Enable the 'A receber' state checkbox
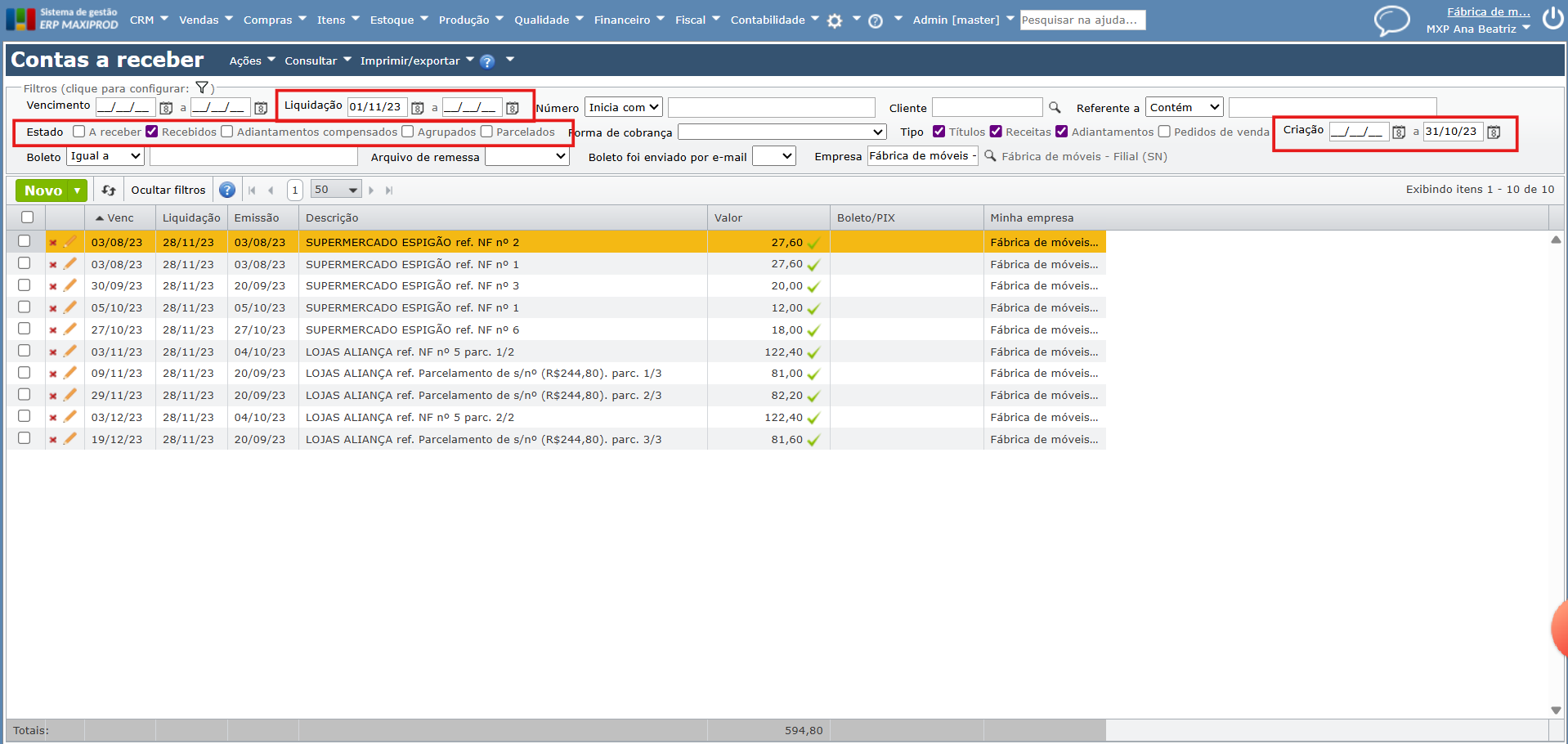This screenshot has height=744, width=1568. (x=79, y=132)
